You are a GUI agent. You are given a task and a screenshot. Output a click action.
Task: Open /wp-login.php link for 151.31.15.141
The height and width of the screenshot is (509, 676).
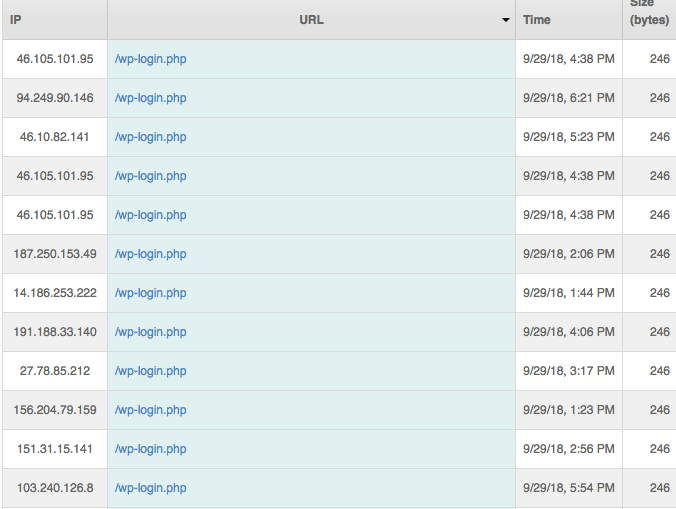pos(150,449)
